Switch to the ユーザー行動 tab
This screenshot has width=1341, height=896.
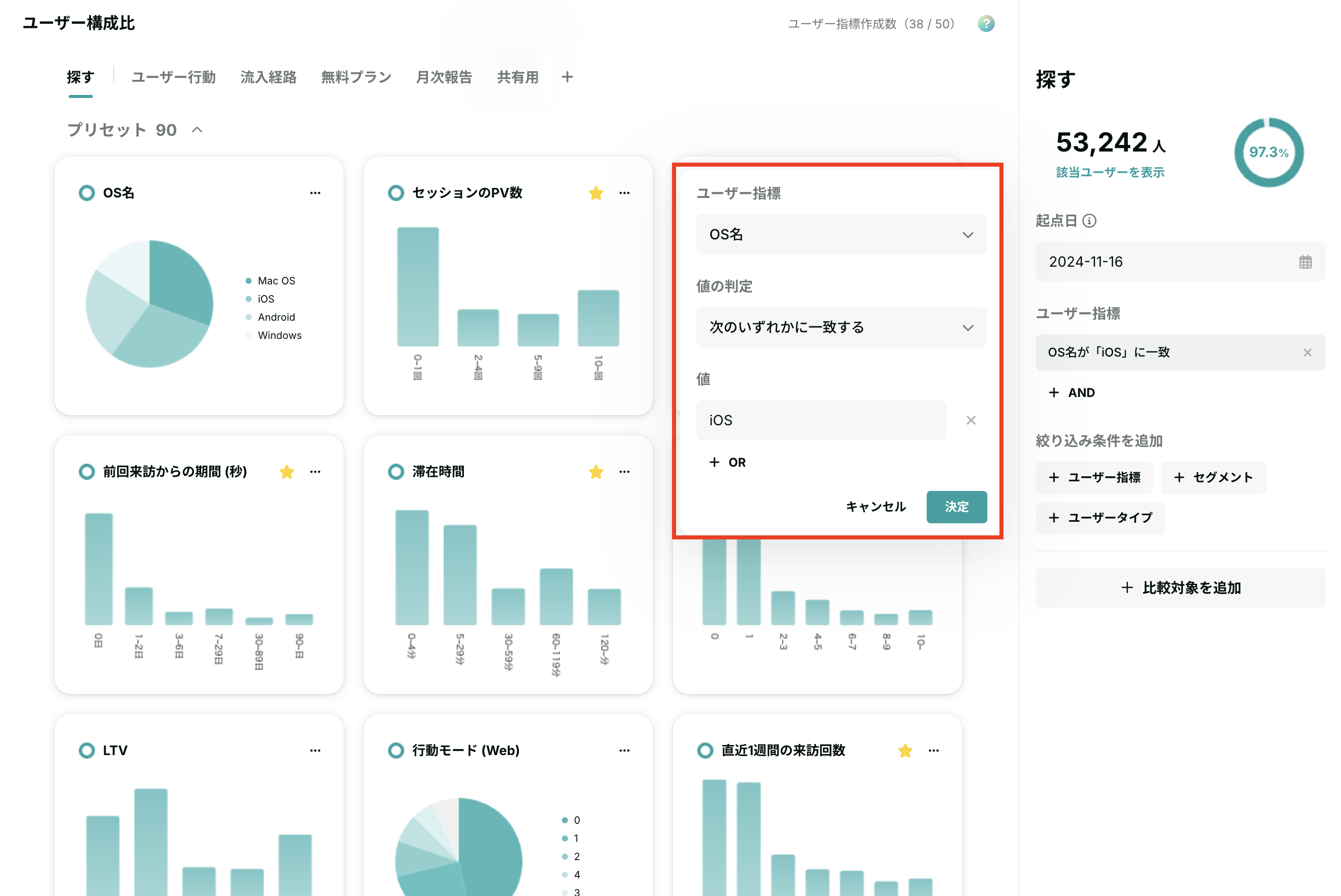pyautogui.click(x=174, y=77)
